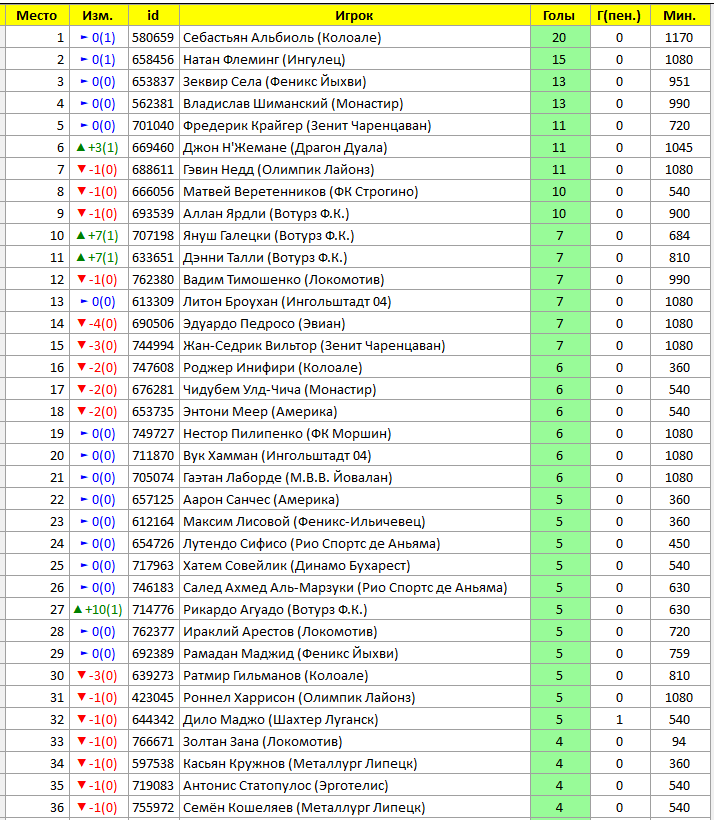Click the red down arrow for Аллан Ярдли

click(x=81, y=213)
